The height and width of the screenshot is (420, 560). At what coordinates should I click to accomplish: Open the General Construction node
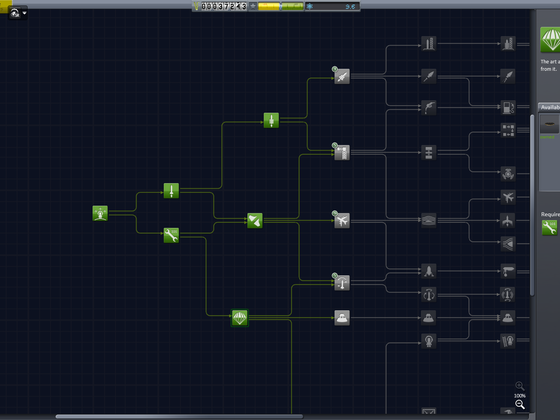click(342, 152)
